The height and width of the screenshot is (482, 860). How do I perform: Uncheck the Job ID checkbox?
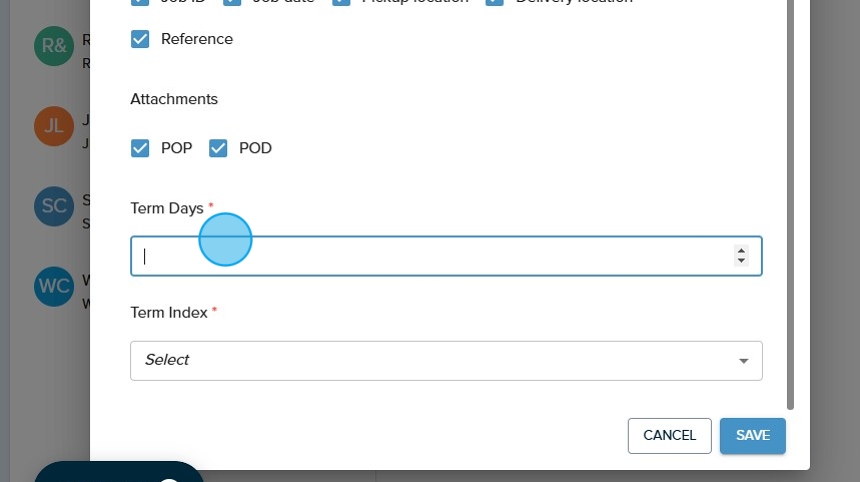tap(140, 2)
